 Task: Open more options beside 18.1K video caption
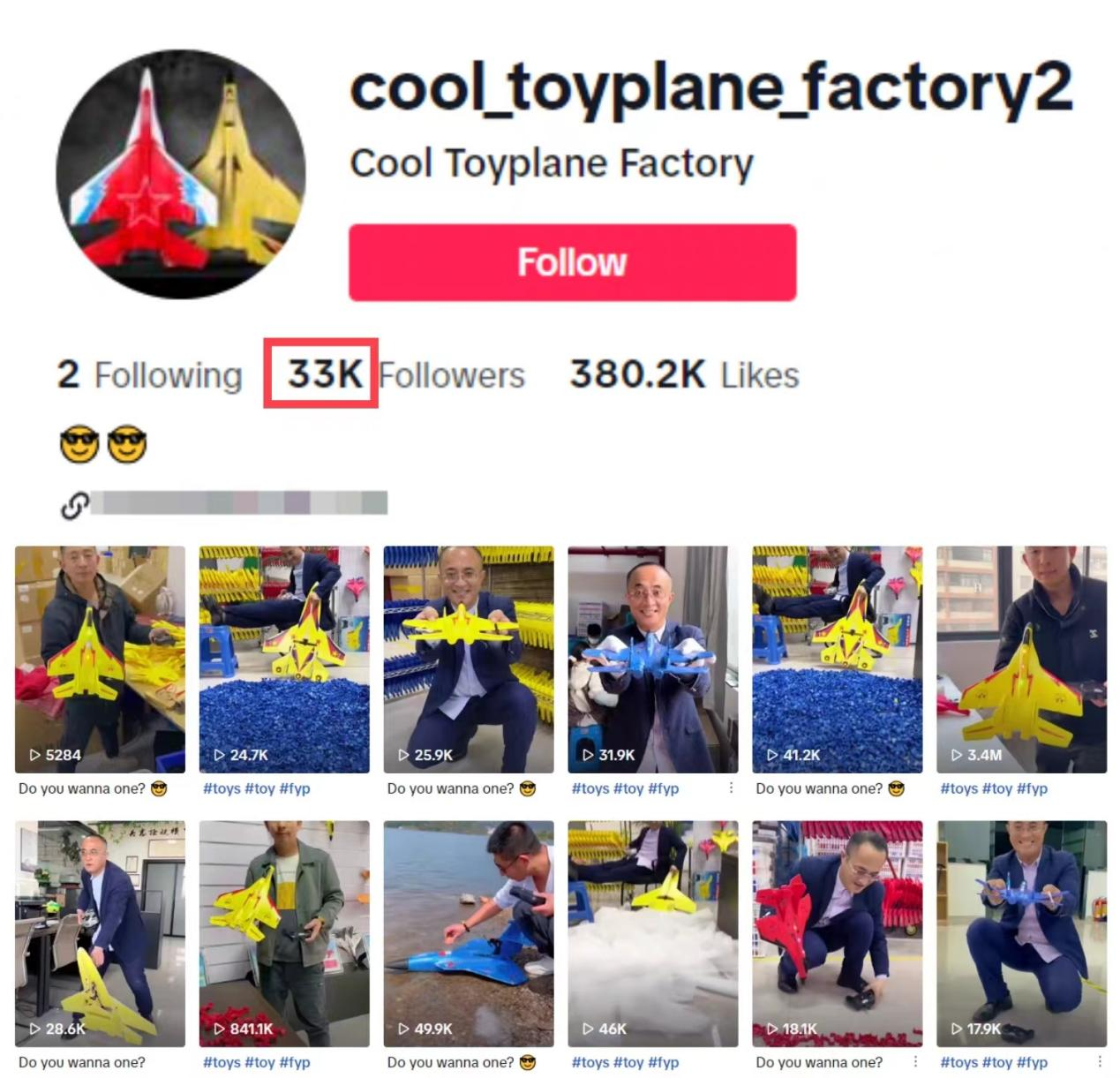[x=915, y=1062]
